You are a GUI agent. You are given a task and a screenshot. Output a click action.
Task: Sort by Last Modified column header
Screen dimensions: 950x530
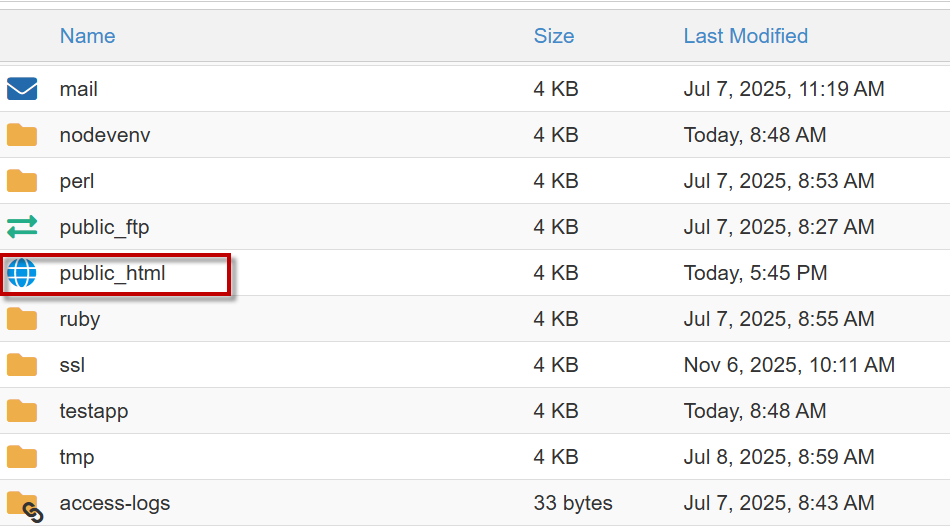(745, 36)
